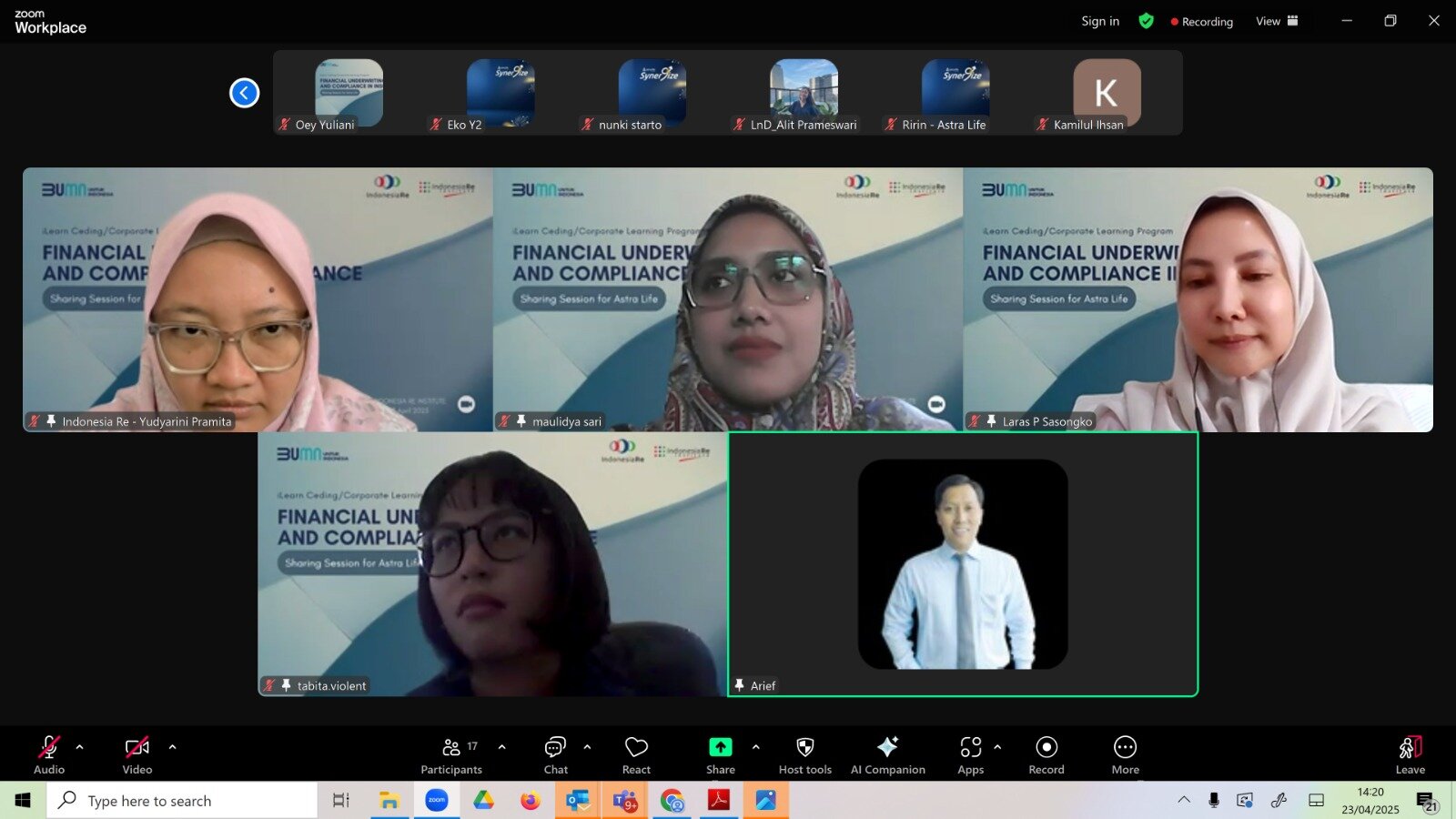Open the View layout menu
This screenshot has width=1456, height=819.
click(1277, 21)
